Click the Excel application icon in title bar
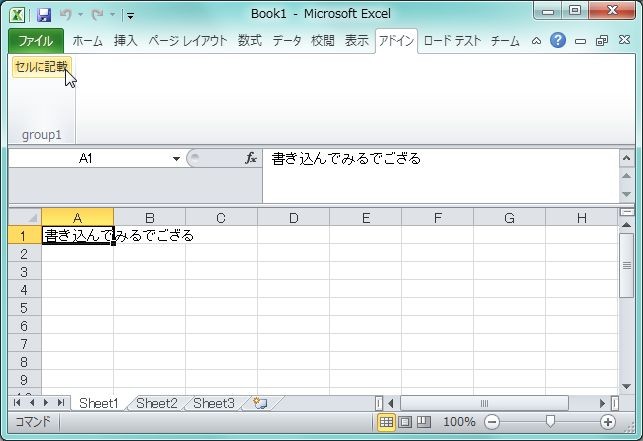 point(16,15)
